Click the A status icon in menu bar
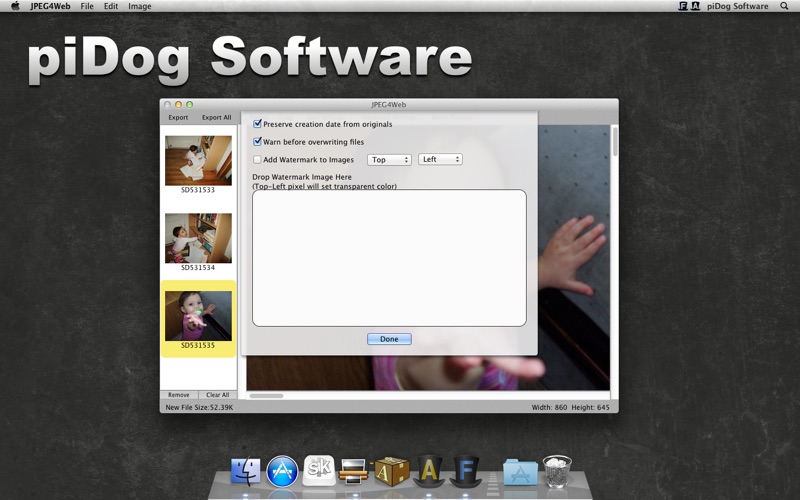800x500 pixels. [695, 6]
